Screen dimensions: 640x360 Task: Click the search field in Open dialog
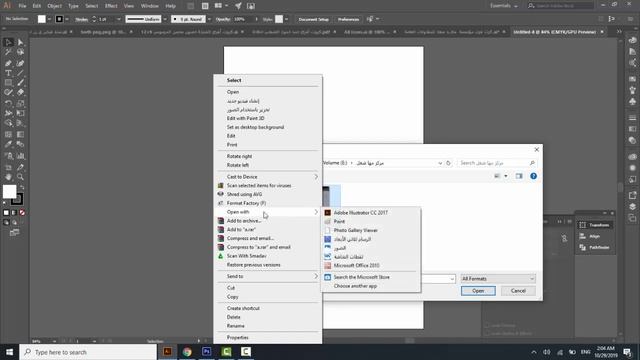point(497,163)
